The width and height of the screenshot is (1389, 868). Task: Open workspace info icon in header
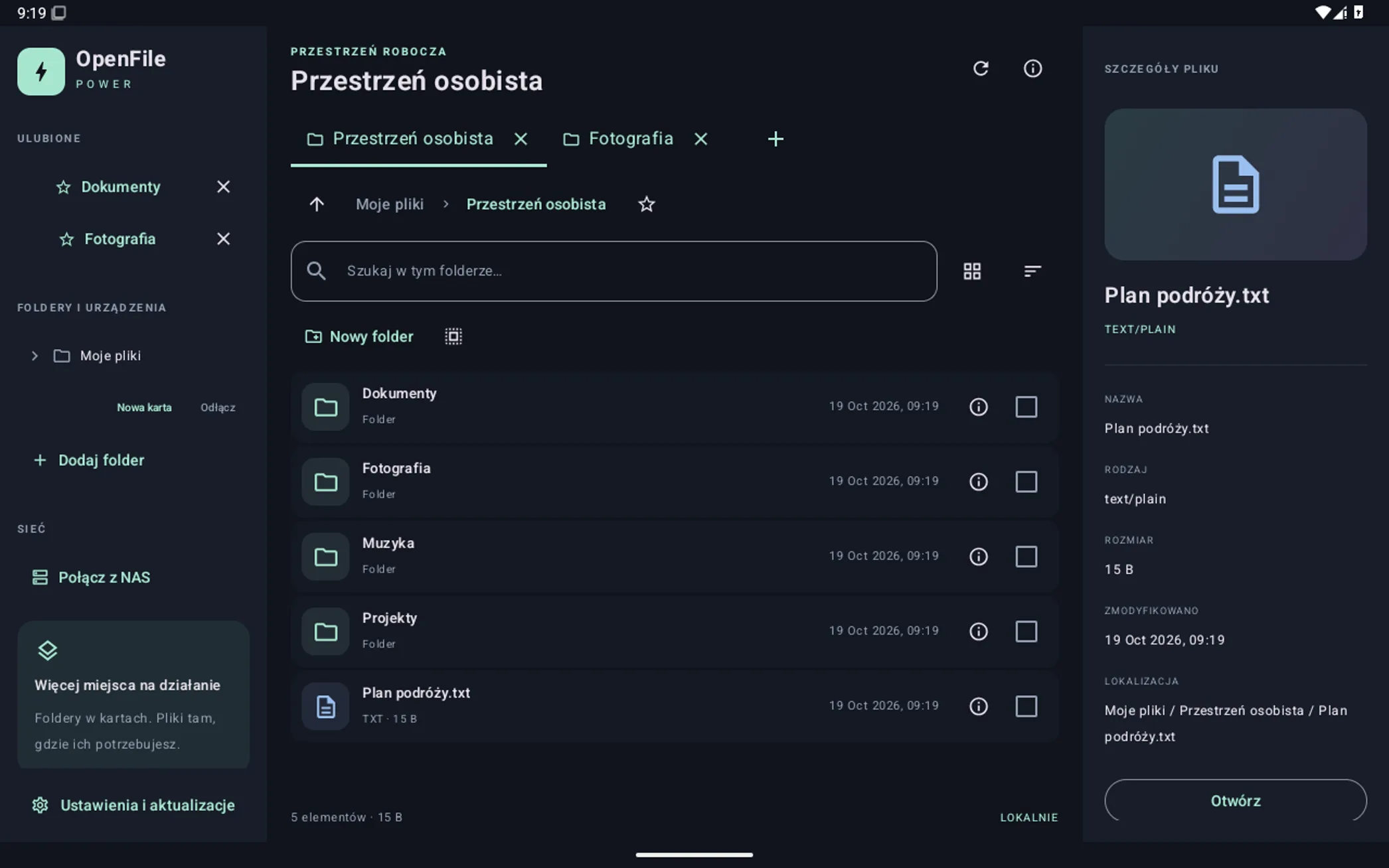(x=1032, y=68)
